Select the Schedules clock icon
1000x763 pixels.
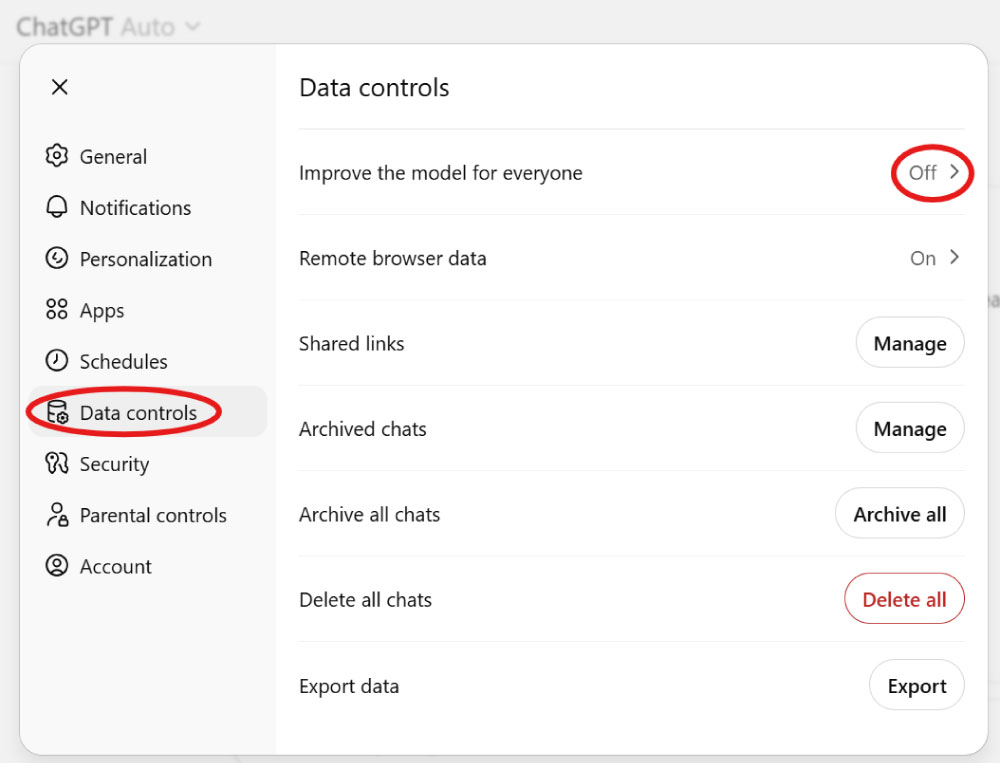tap(58, 361)
